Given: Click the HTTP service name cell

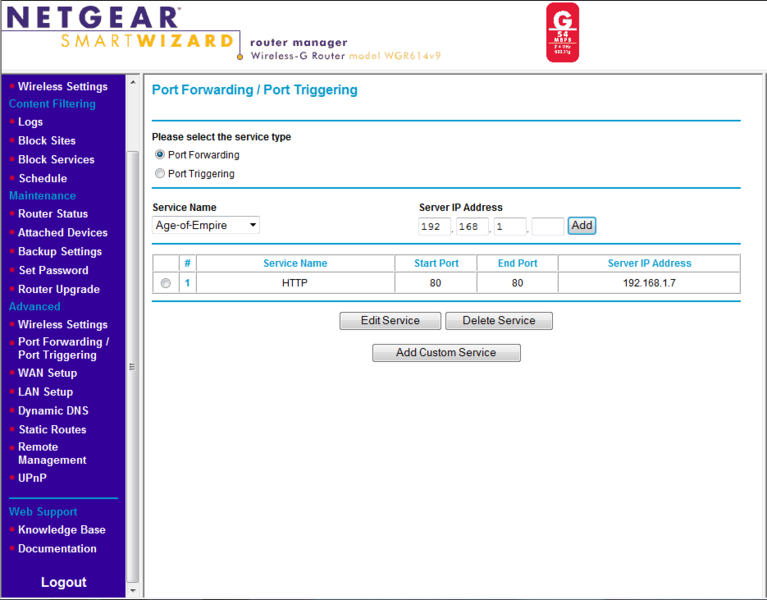Looking at the screenshot, I should tap(295, 283).
